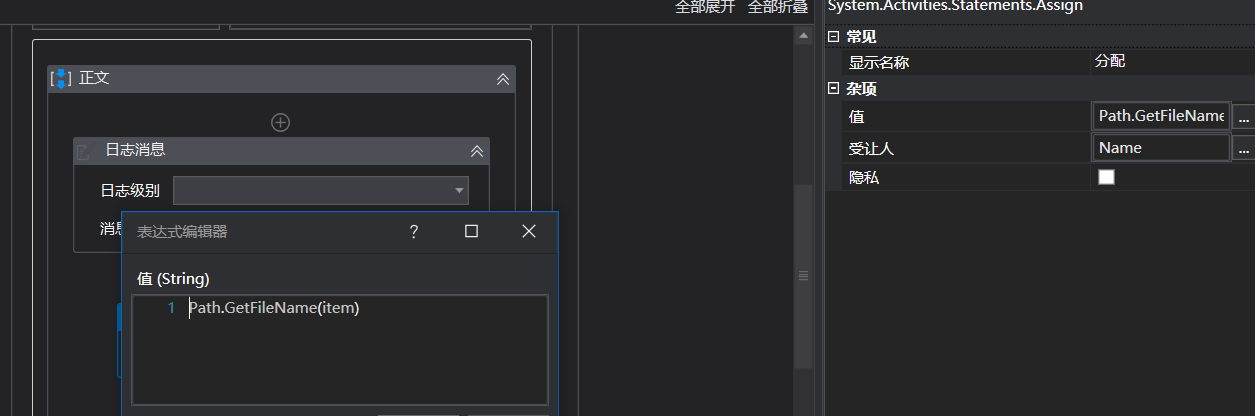The height and width of the screenshot is (416, 1255).
Task: Click 全部展开 to expand all
Action: click(x=705, y=7)
